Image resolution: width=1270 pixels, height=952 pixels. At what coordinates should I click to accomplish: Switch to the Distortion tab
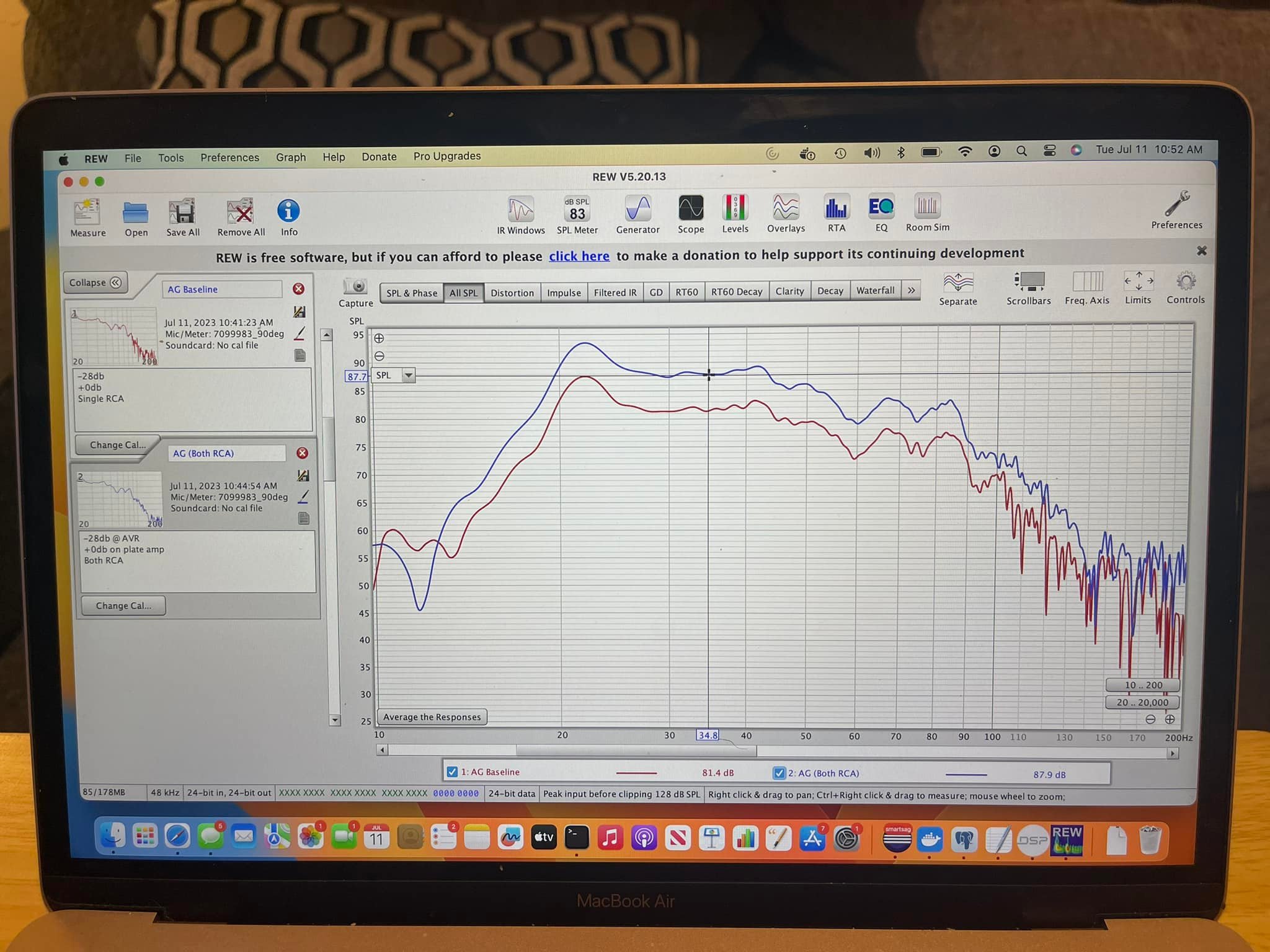tap(512, 293)
